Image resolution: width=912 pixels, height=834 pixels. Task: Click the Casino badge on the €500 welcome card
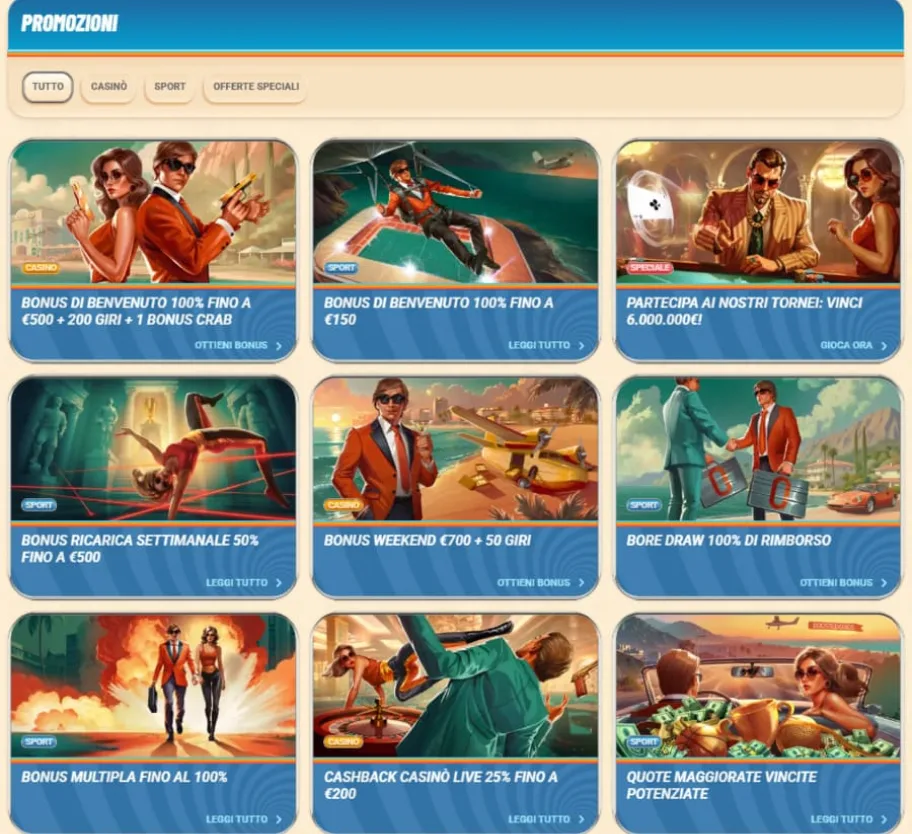coord(41,268)
